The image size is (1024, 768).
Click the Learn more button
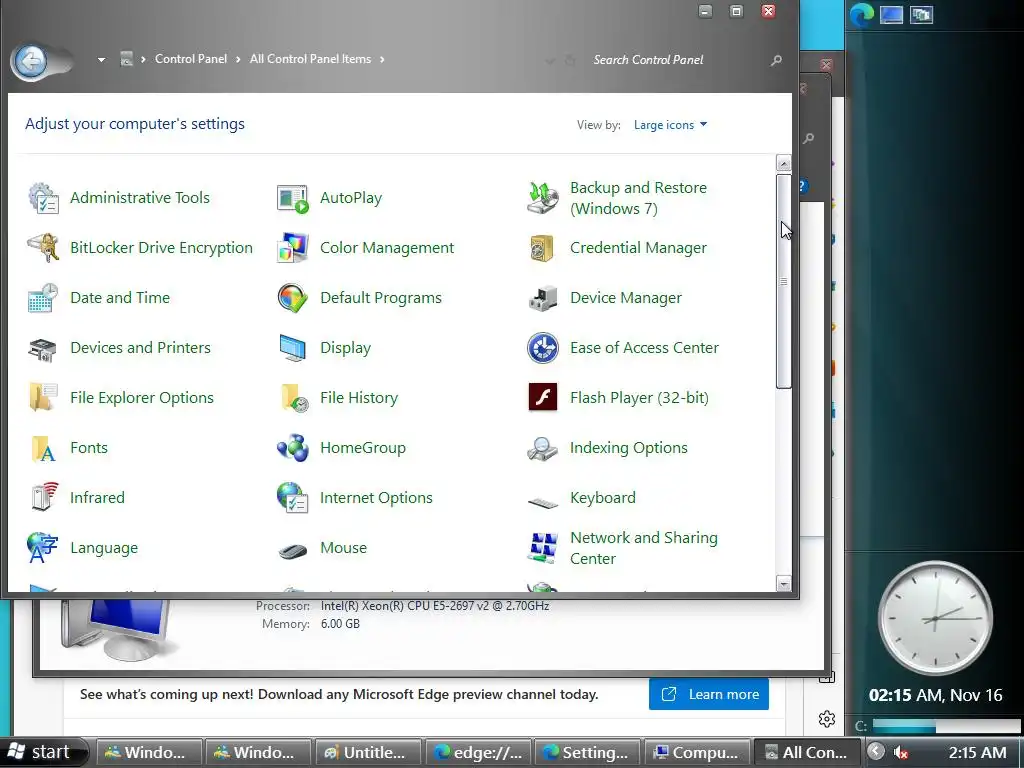709,694
